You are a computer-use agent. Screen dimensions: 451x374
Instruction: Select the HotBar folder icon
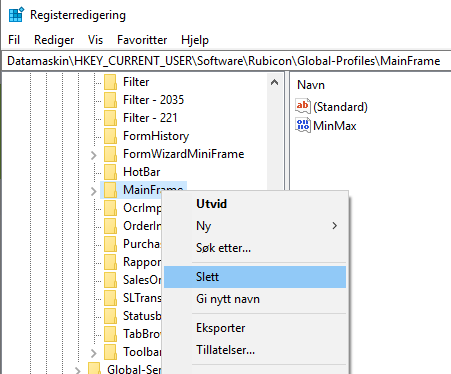click(110, 172)
